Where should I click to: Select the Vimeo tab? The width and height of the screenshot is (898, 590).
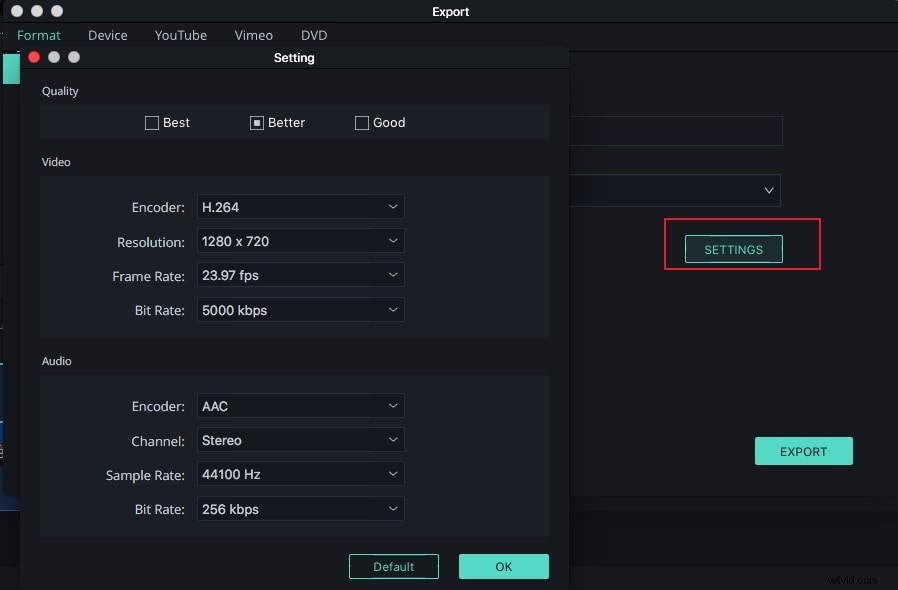253,35
